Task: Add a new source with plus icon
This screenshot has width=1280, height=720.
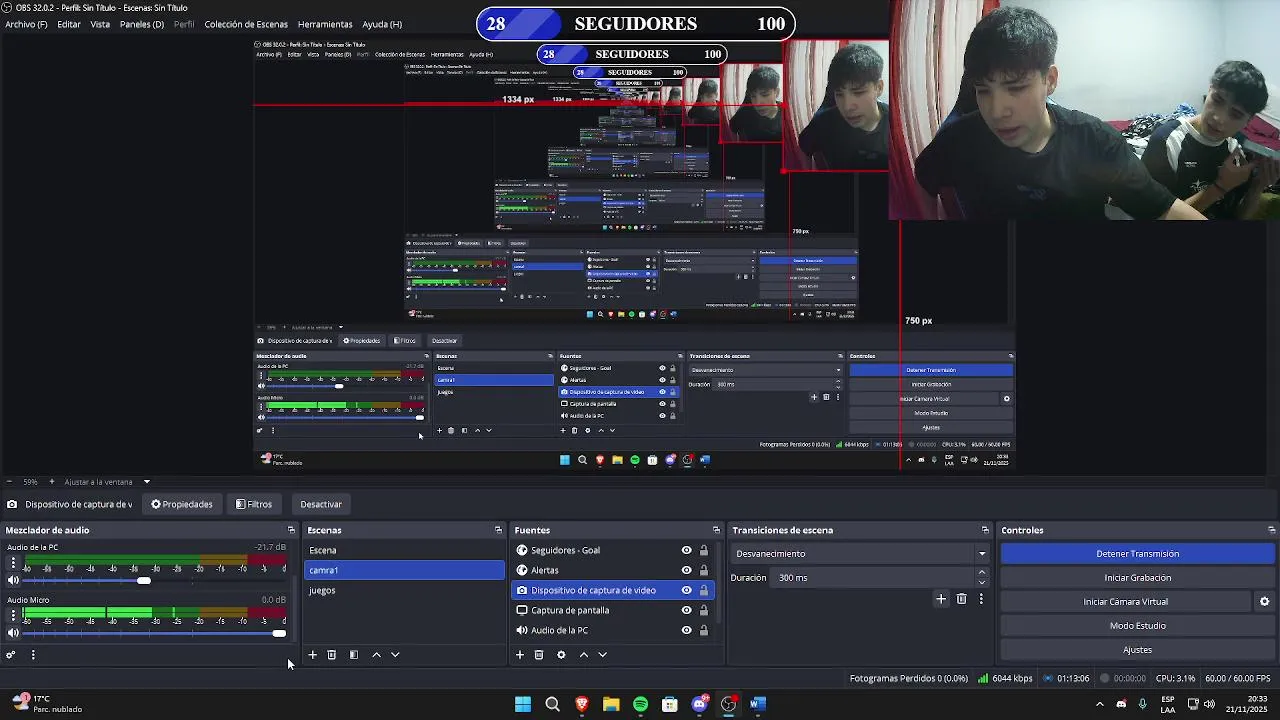Action: click(520, 655)
